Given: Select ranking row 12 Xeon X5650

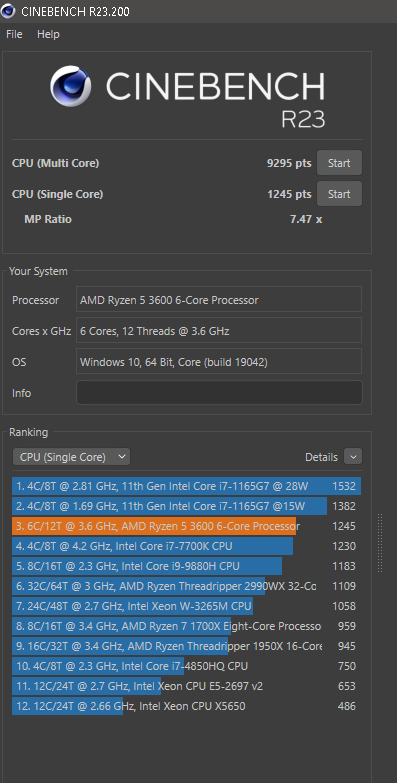Looking at the screenshot, I should [186, 706].
